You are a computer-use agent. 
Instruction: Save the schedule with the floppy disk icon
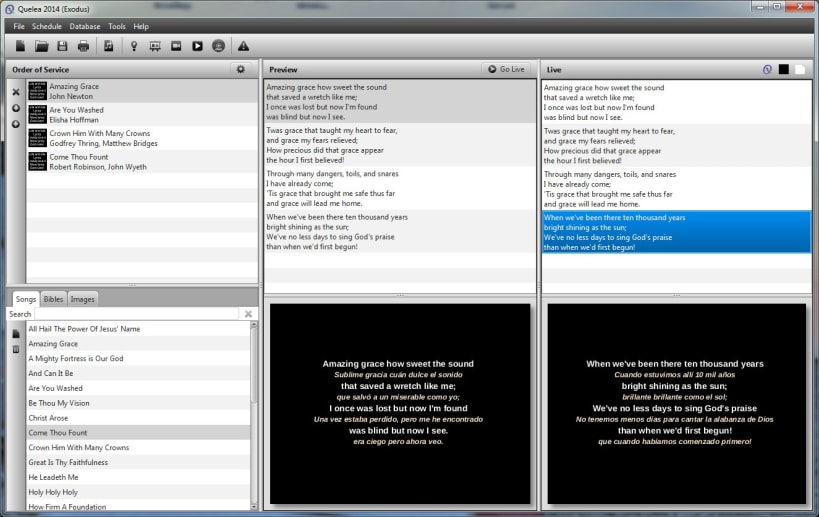(x=62, y=46)
